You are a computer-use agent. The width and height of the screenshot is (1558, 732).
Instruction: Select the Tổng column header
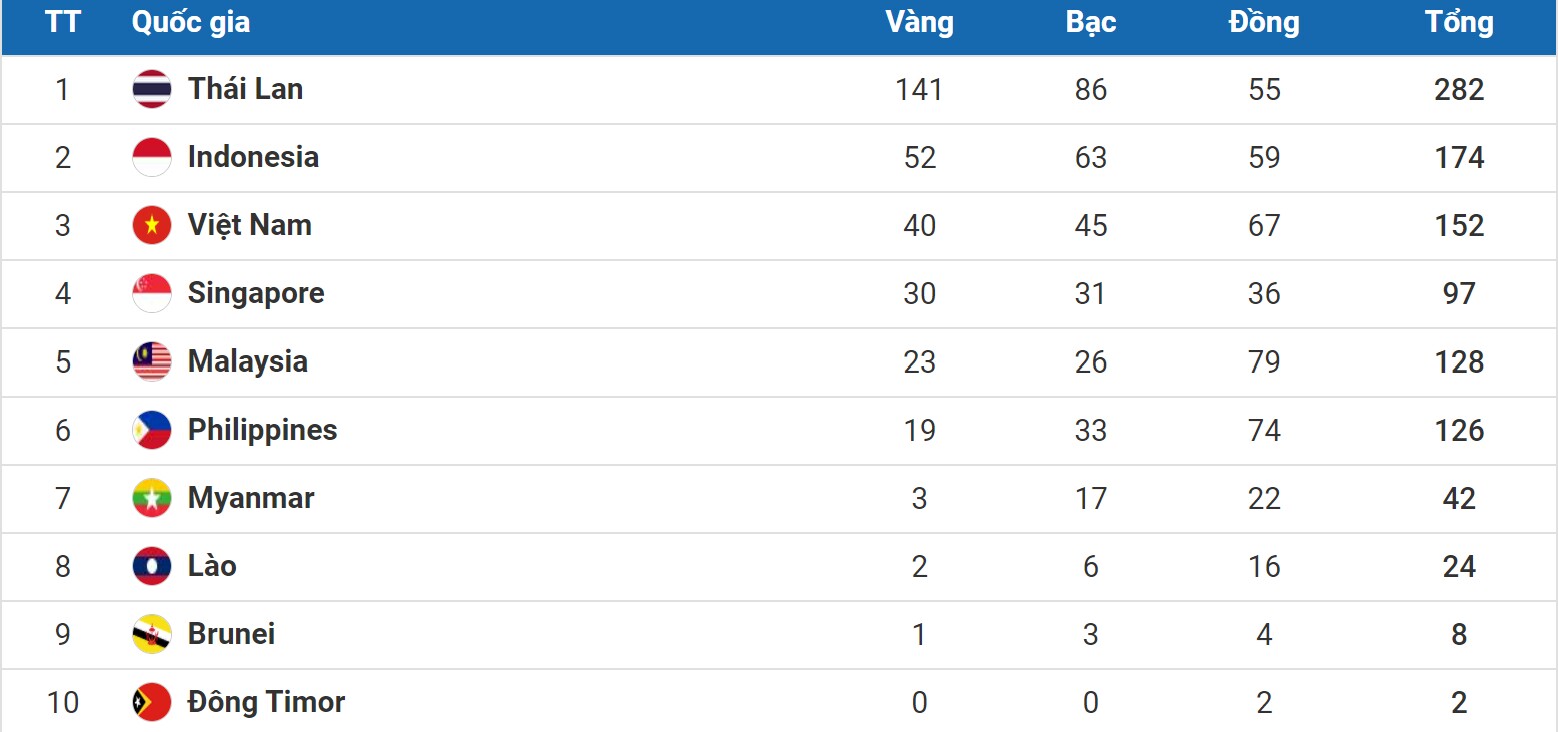[1459, 23]
